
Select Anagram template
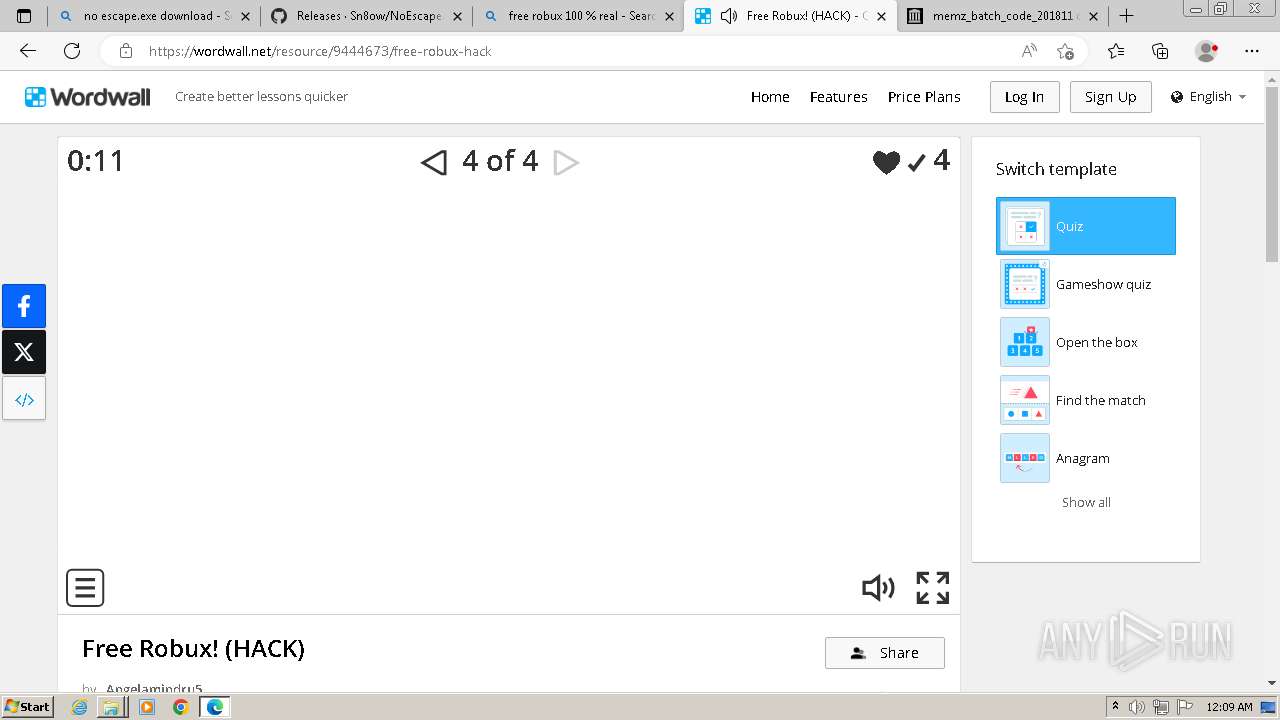(1086, 458)
